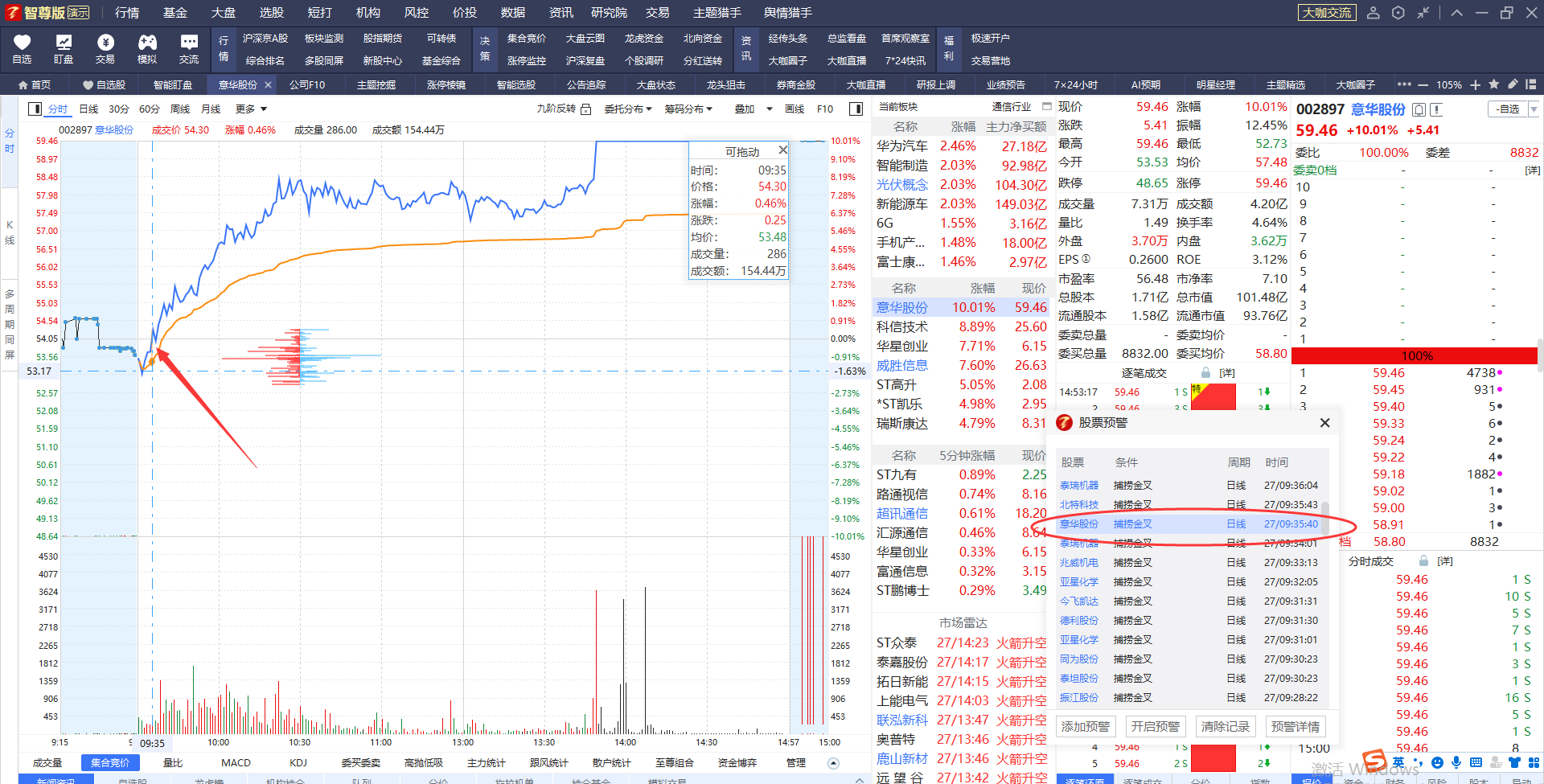Click the three-dots more tabs icon

(1404, 84)
